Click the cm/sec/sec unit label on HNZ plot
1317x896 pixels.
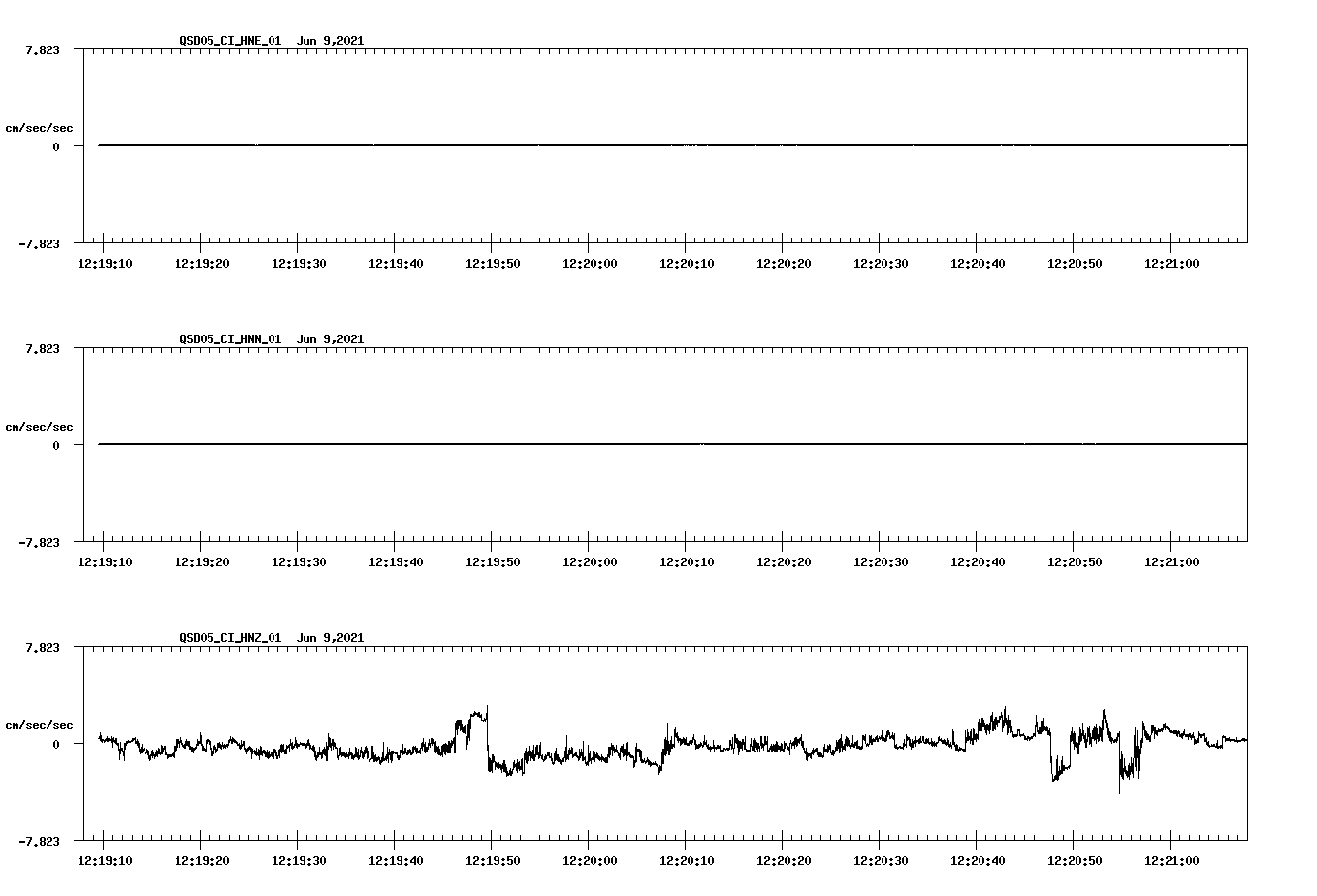pos(39,726)
